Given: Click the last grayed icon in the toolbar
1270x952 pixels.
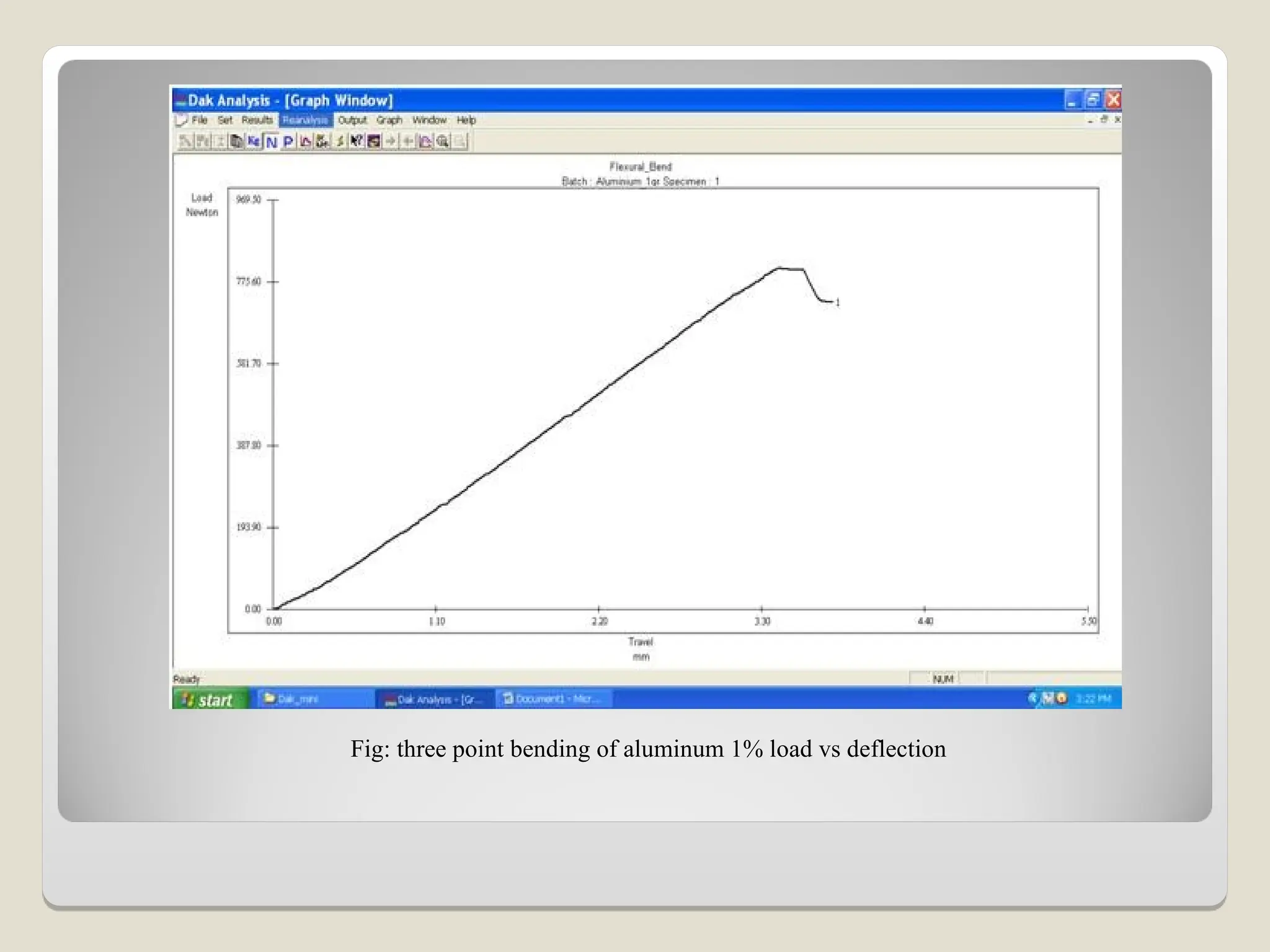Looking at the screenshot, I should 460,141.
